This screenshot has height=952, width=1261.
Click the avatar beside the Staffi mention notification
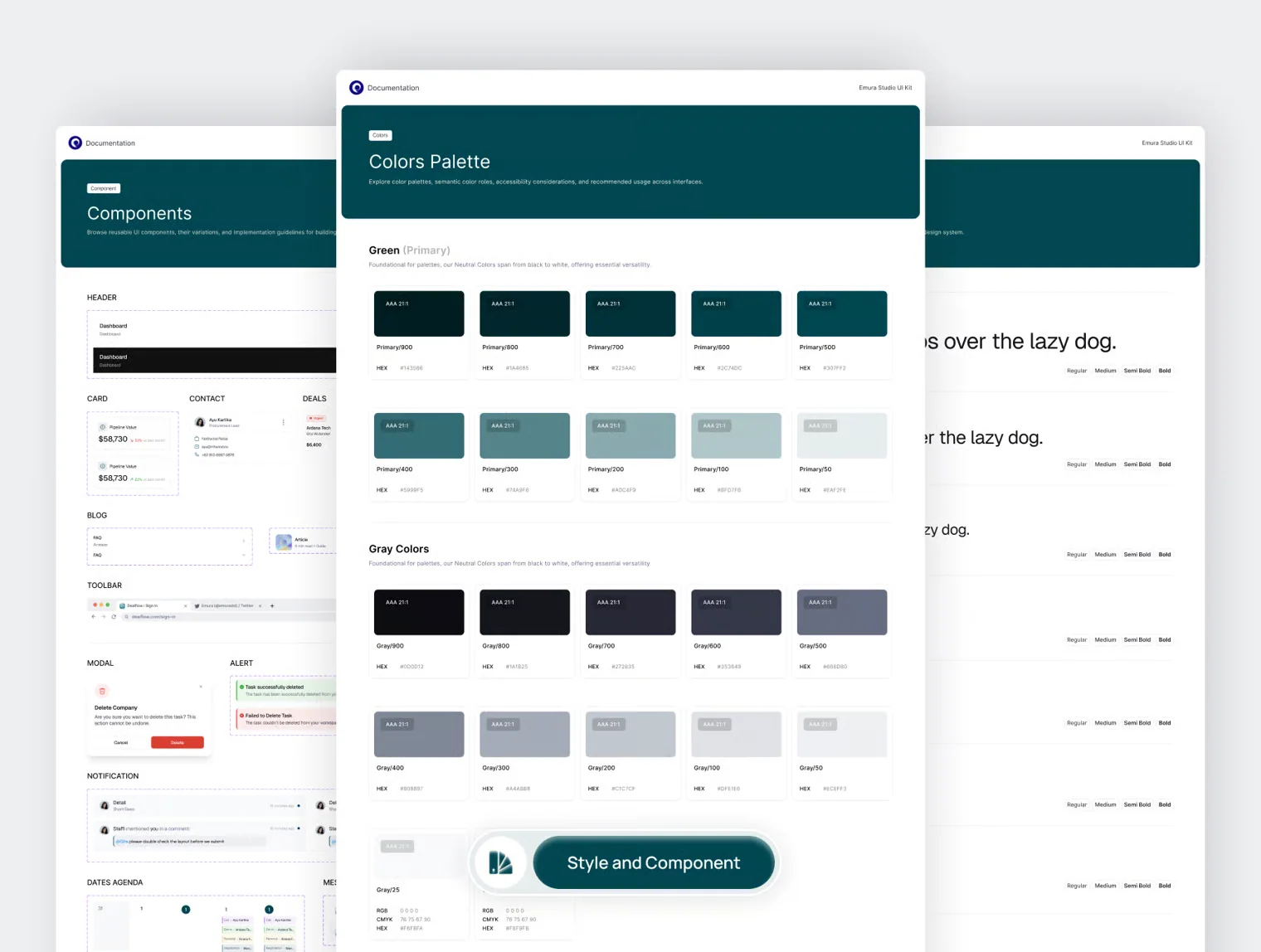pos(105,829)
